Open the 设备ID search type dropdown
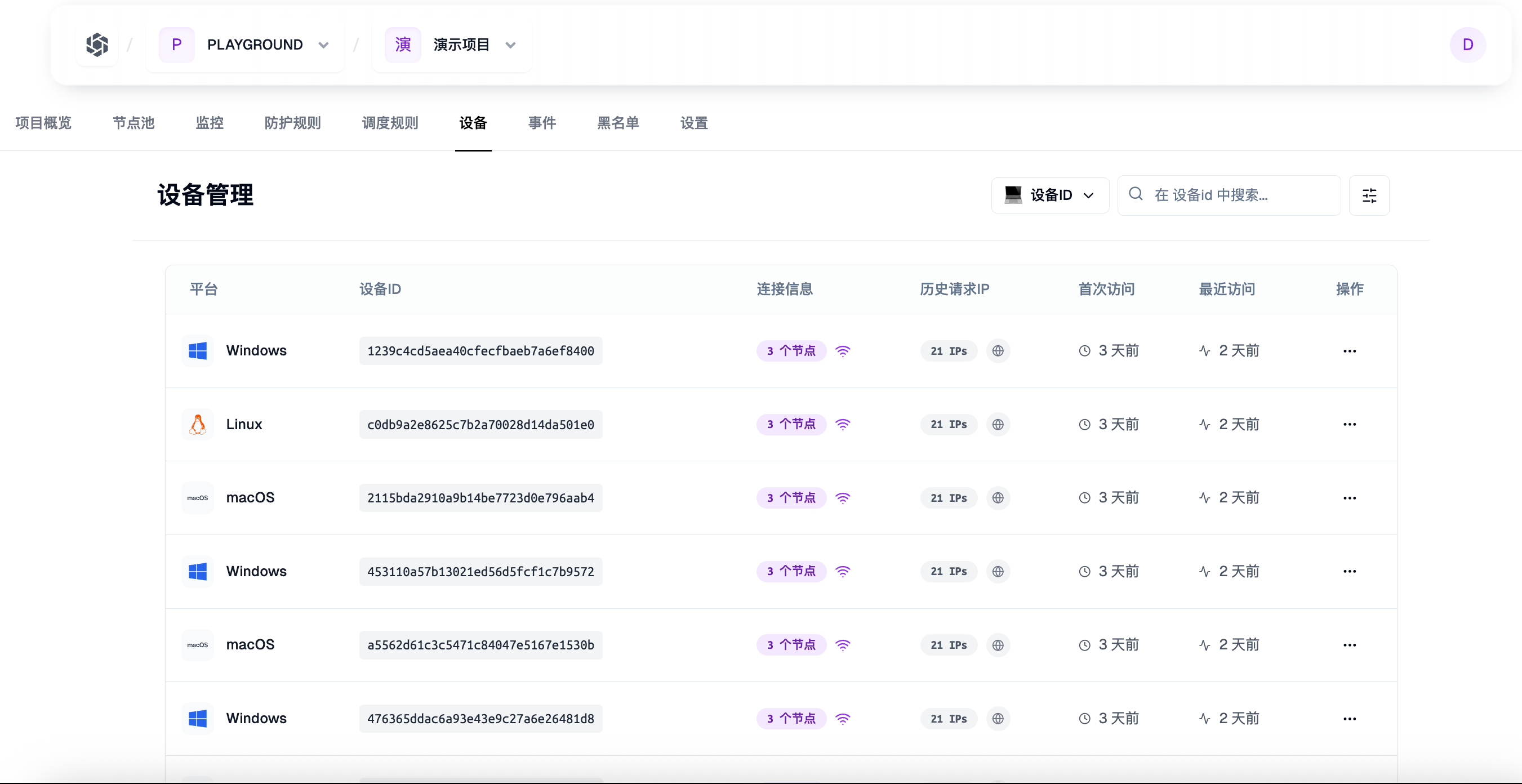Viewport: 1522px width, 784px height. tap(1050, 195)
